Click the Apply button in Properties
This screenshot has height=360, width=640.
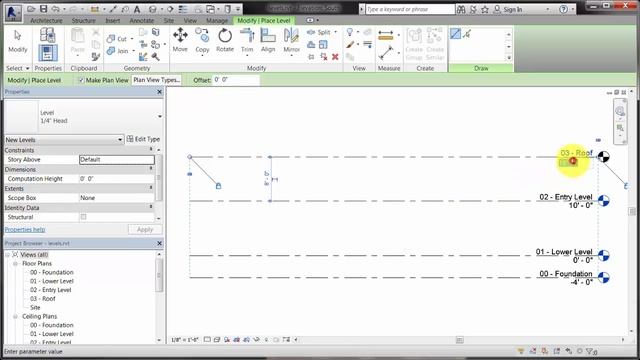[145, 230]
